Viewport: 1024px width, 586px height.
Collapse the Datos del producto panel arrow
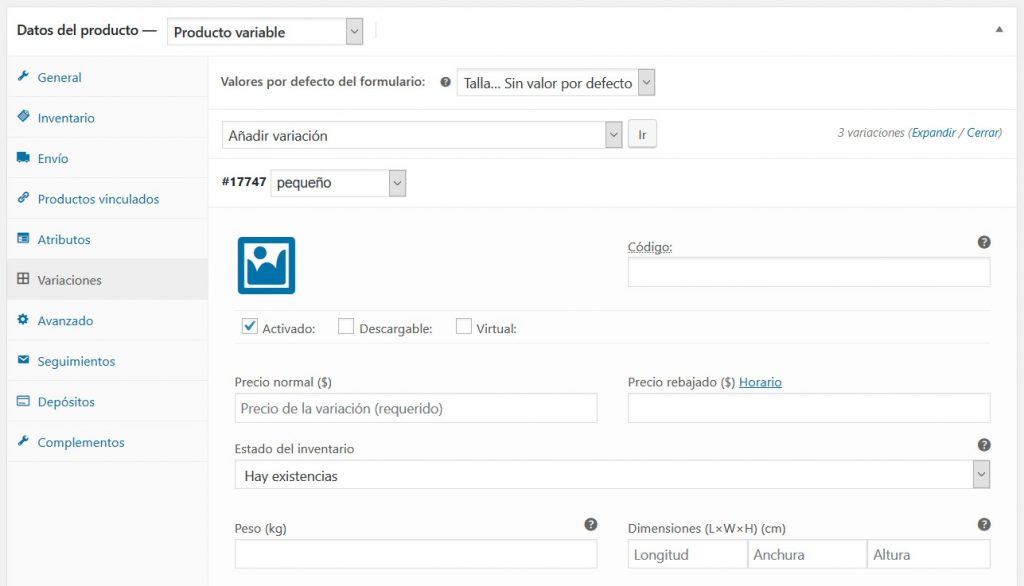(998, 30)
